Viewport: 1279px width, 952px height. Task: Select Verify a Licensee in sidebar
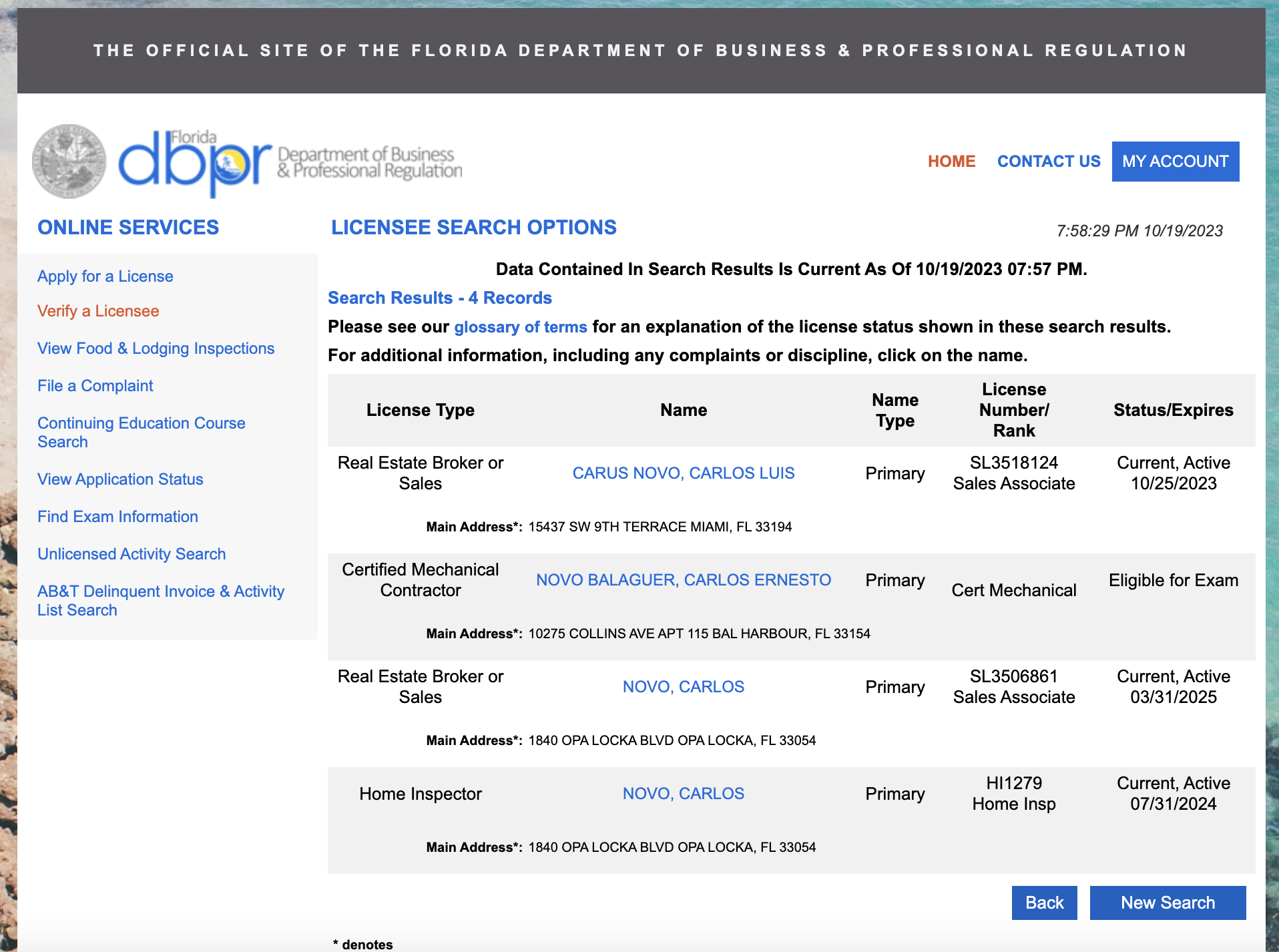tap(98, 311)
